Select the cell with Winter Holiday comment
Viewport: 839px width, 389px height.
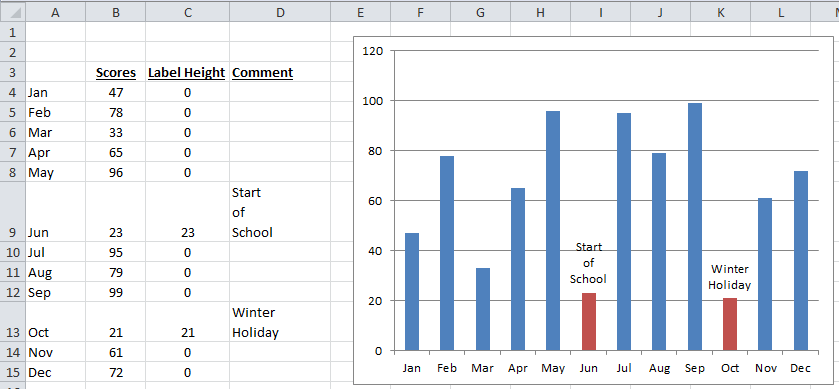coord(280,322)
